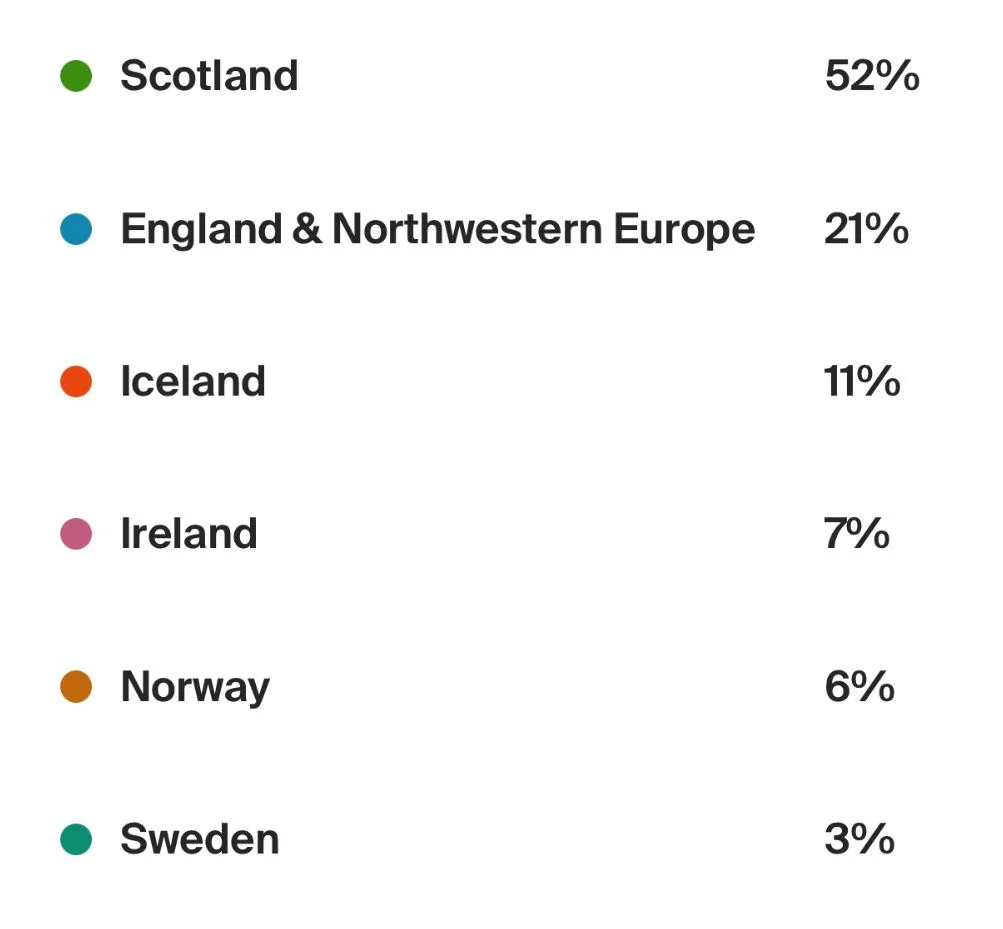Click the brown-orange dot beside Norway
The image size is (1003, 929).
pos(76,687)
